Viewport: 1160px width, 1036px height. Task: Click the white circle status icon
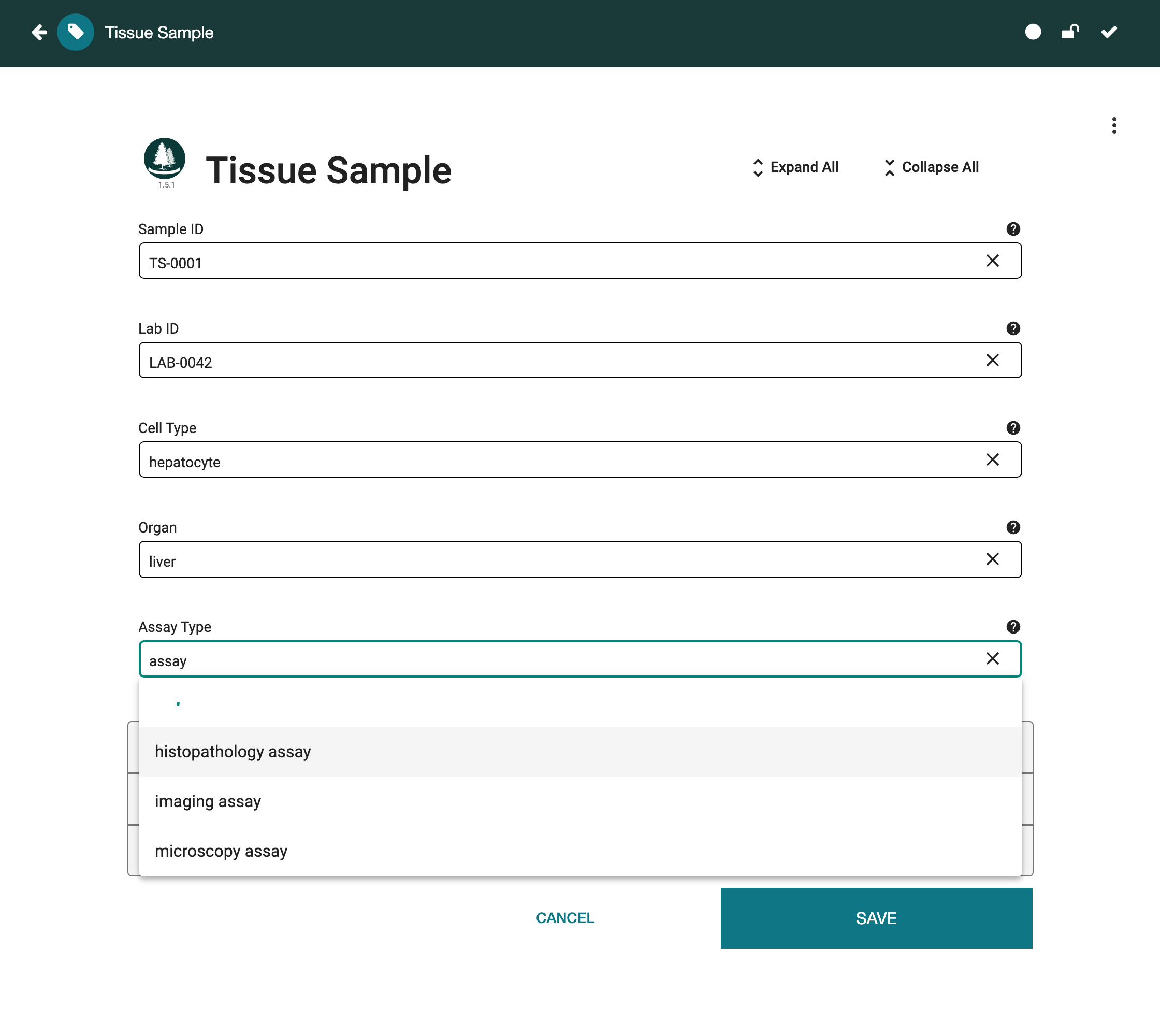tap(1033, 32)
